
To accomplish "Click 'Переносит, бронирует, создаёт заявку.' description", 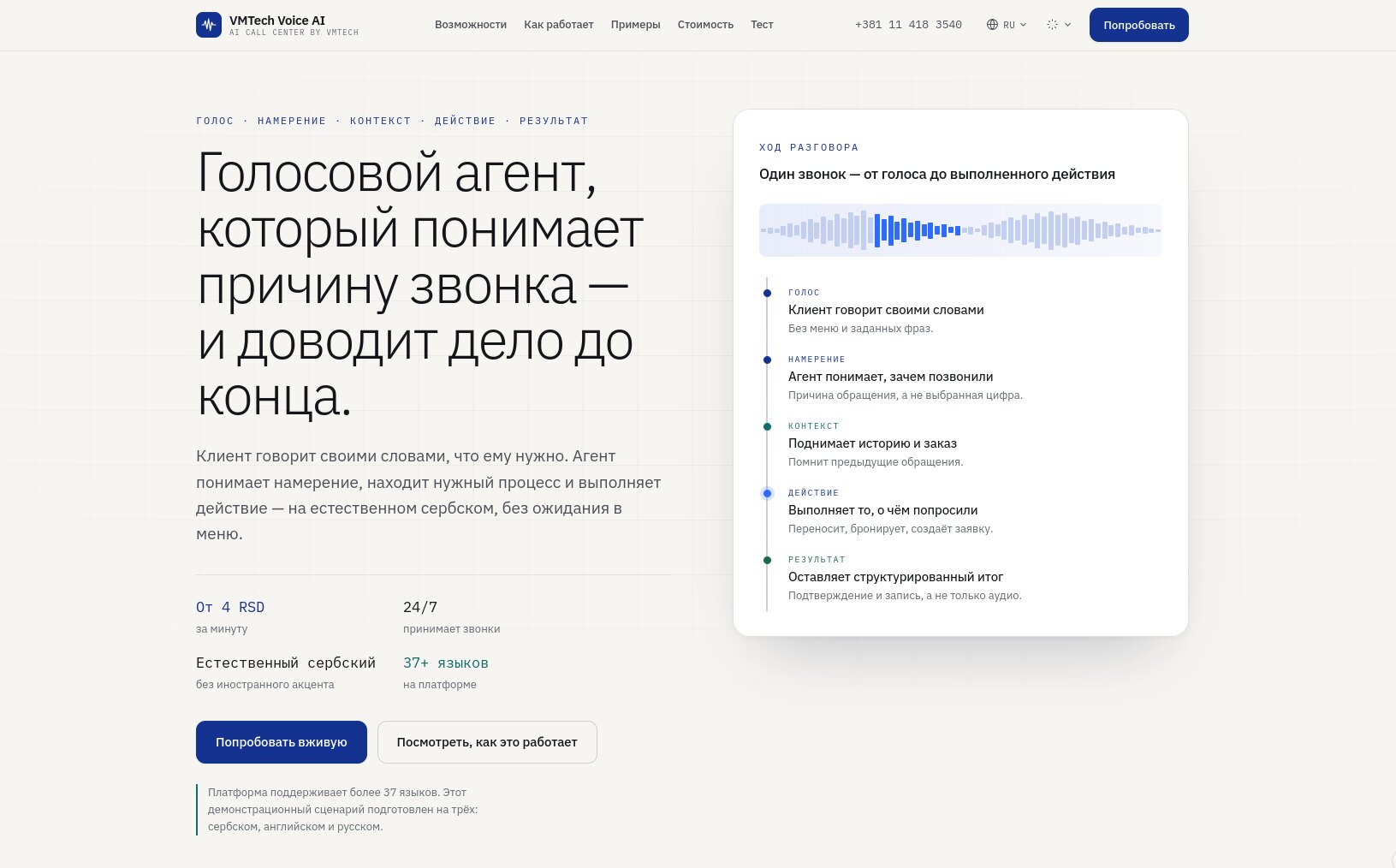I will [x=890, y=529].
